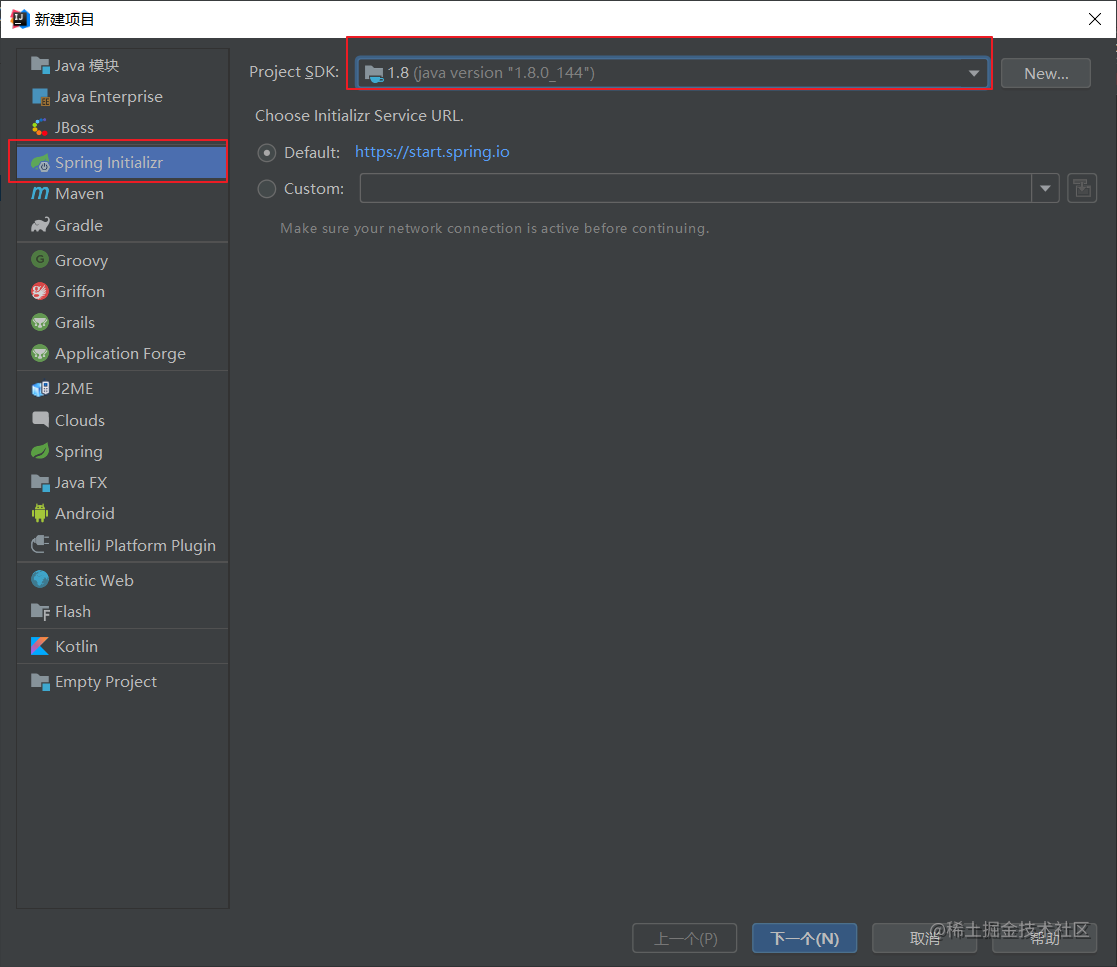The height and width of the screenshot is (967, 1117).
Task: Click the Java Enterprise icon
Action: [x=40, y=96]
